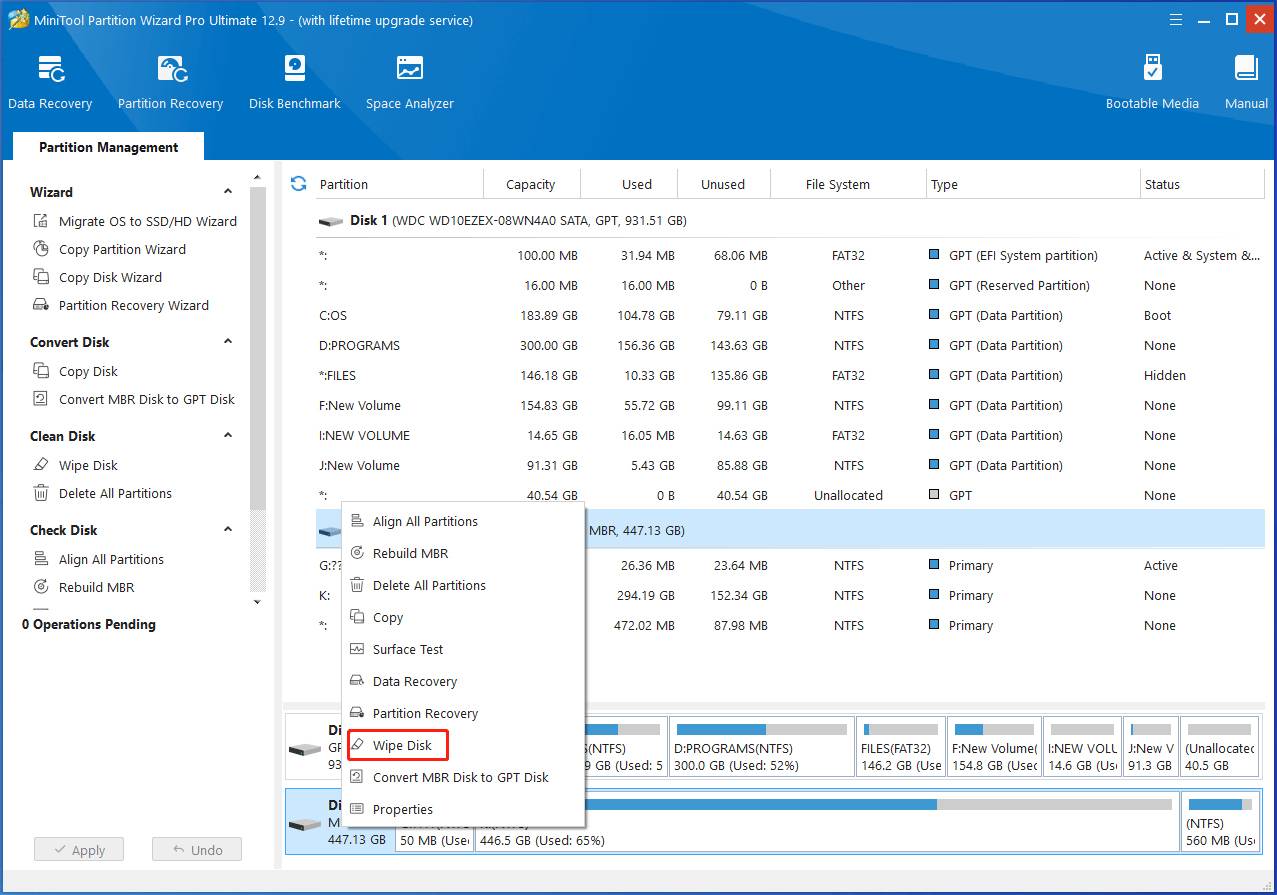The image size is (1277, 895).
Task: Collapse the Convert Disk section
Action: (228, 342)
